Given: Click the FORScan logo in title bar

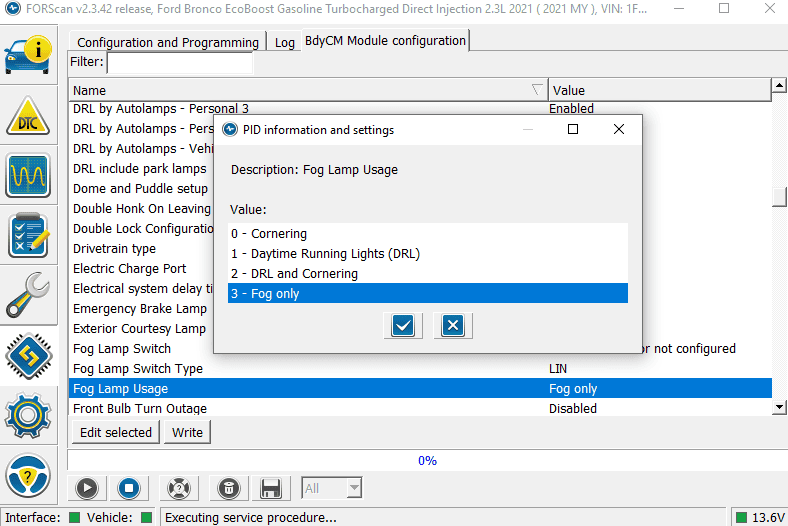Looking at the screenshot, I should (13, 9).
